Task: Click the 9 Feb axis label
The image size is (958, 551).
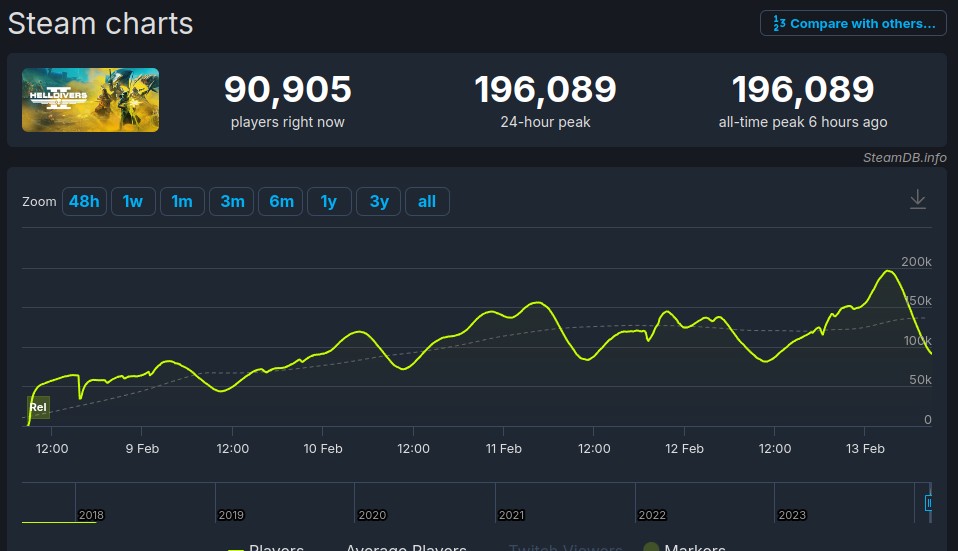Action: [142, 448]
